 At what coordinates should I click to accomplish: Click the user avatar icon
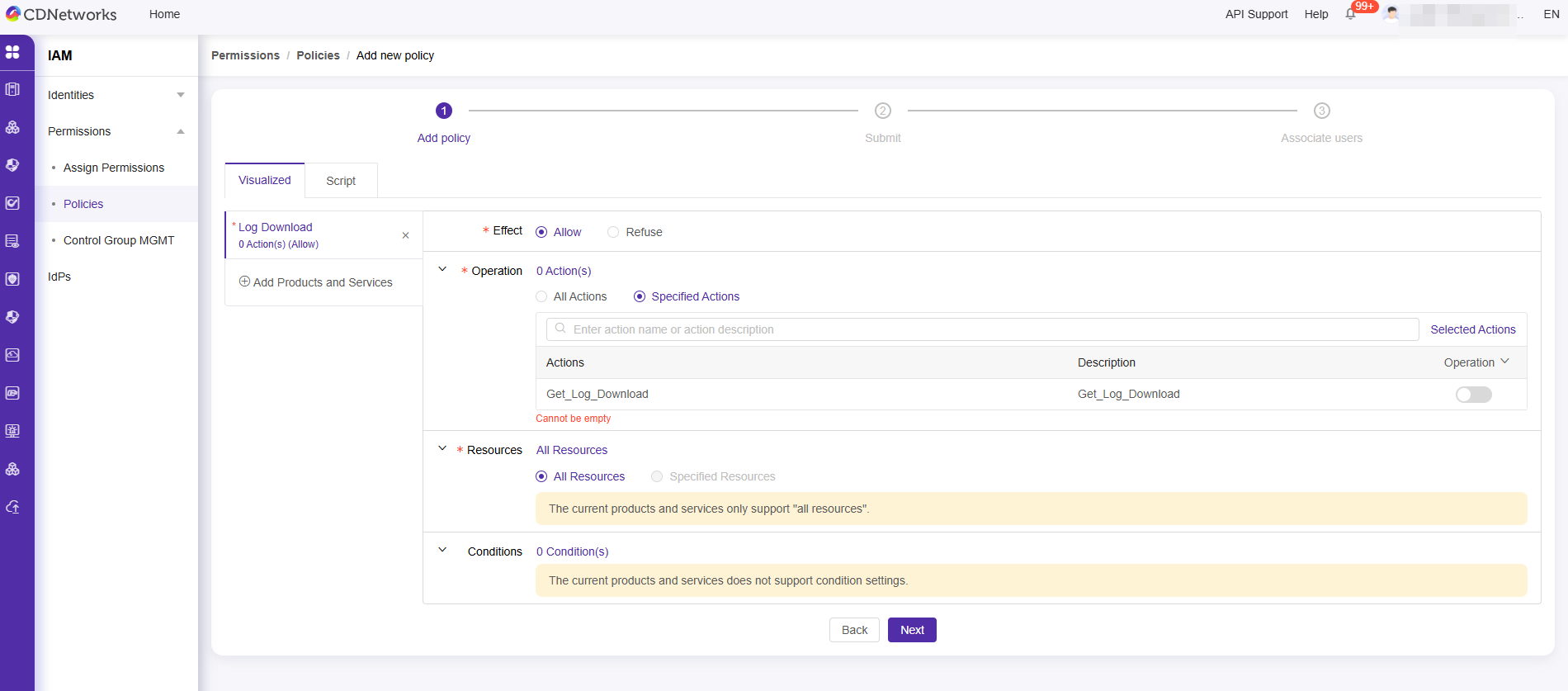(x=1392, y=14)
